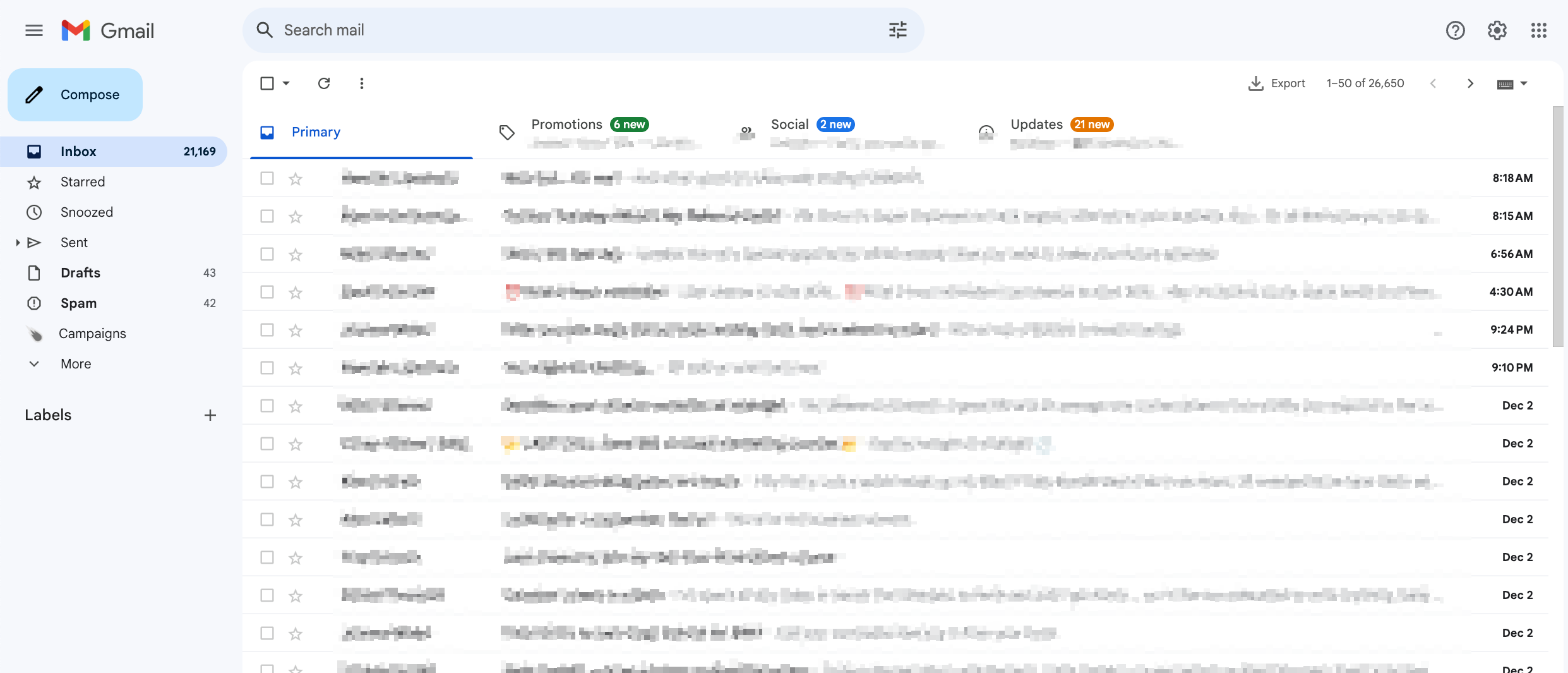This screenshot has width=1568, height=673.
Task: Star the first email in the list
Action: click(295, 178)
